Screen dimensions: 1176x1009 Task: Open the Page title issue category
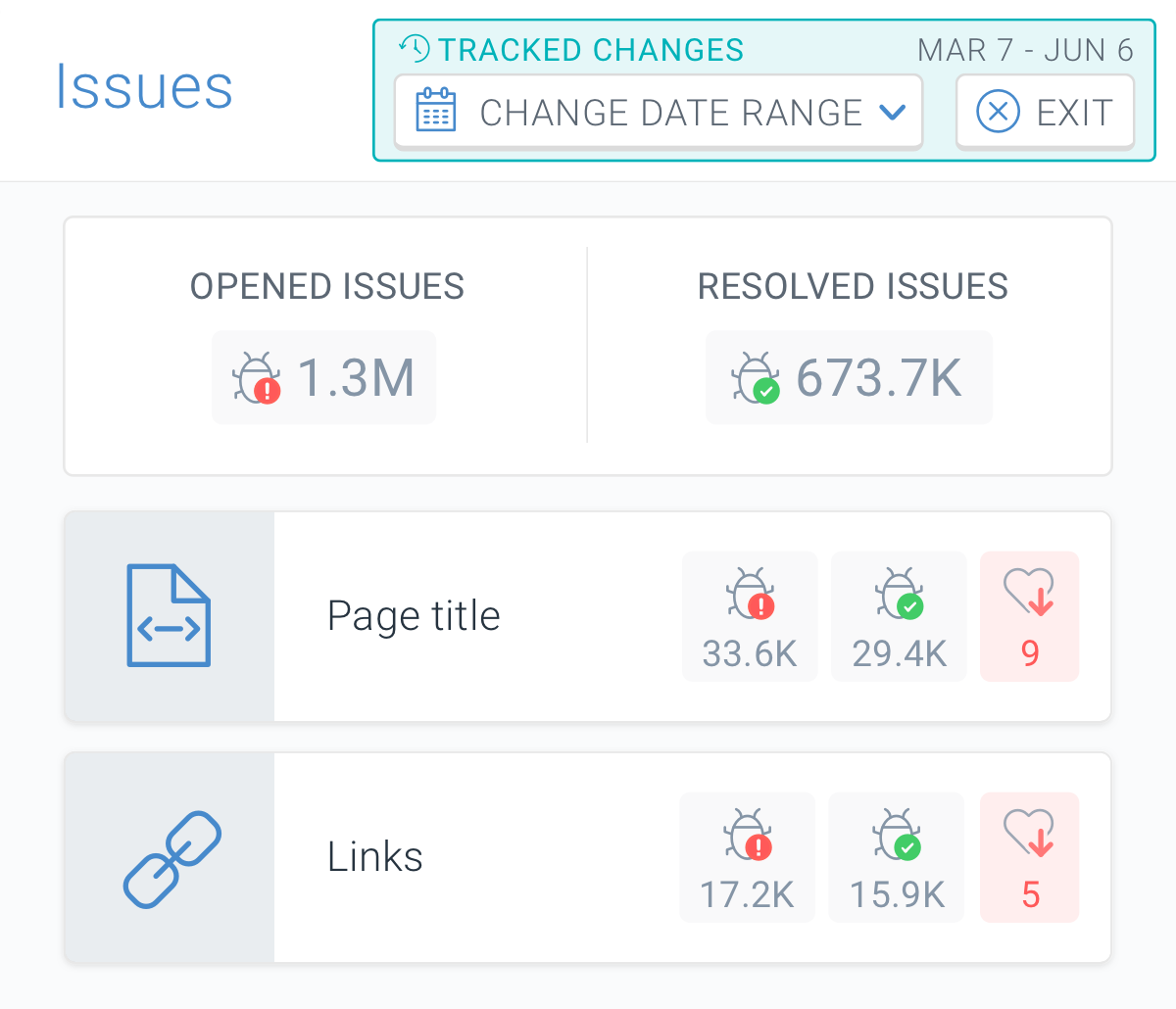(588, 616)
